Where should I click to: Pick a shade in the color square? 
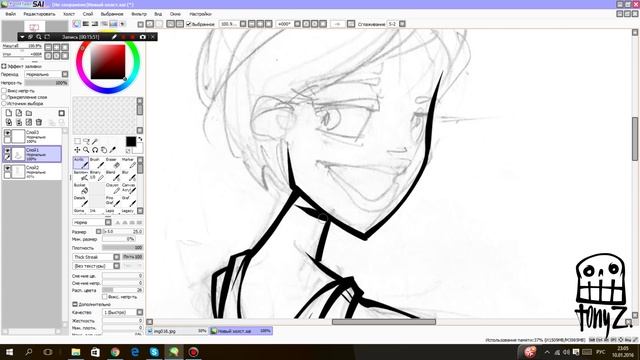point(108,62)
